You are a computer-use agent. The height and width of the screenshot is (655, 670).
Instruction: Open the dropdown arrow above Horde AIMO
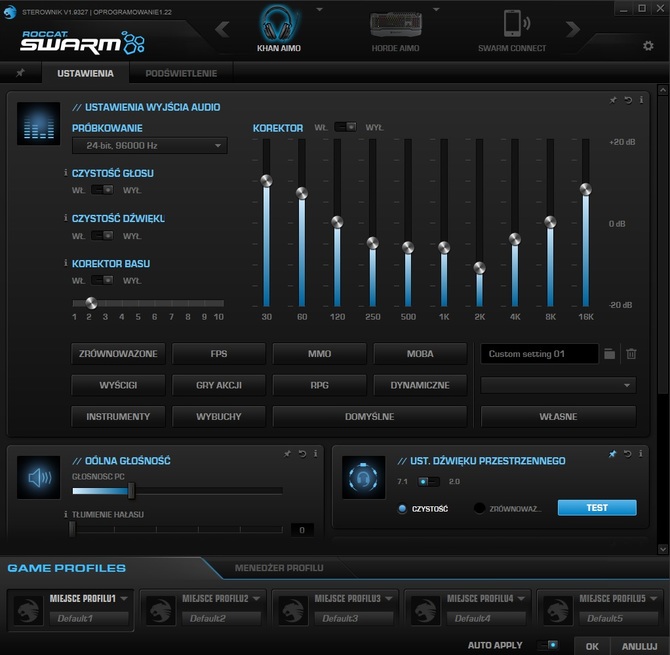pyautogui.click(x=436, y=9)
